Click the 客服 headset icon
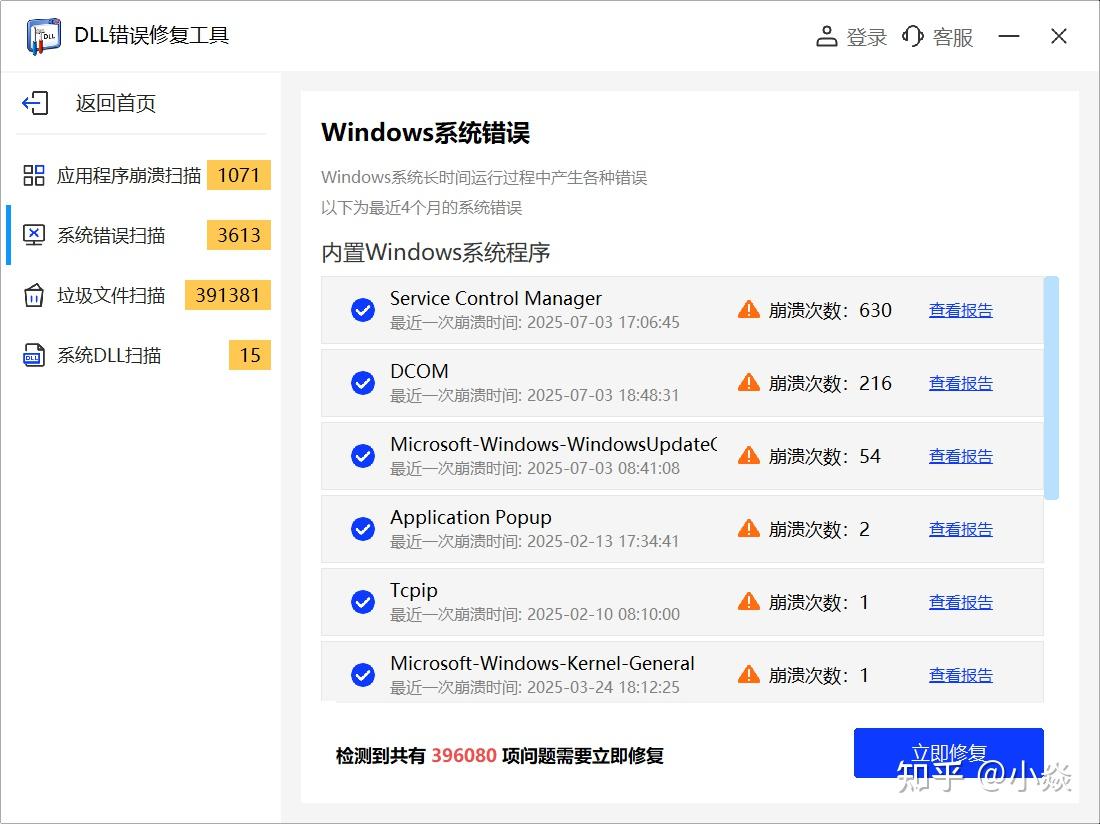 pyautogui.click(x=911, y=36)
